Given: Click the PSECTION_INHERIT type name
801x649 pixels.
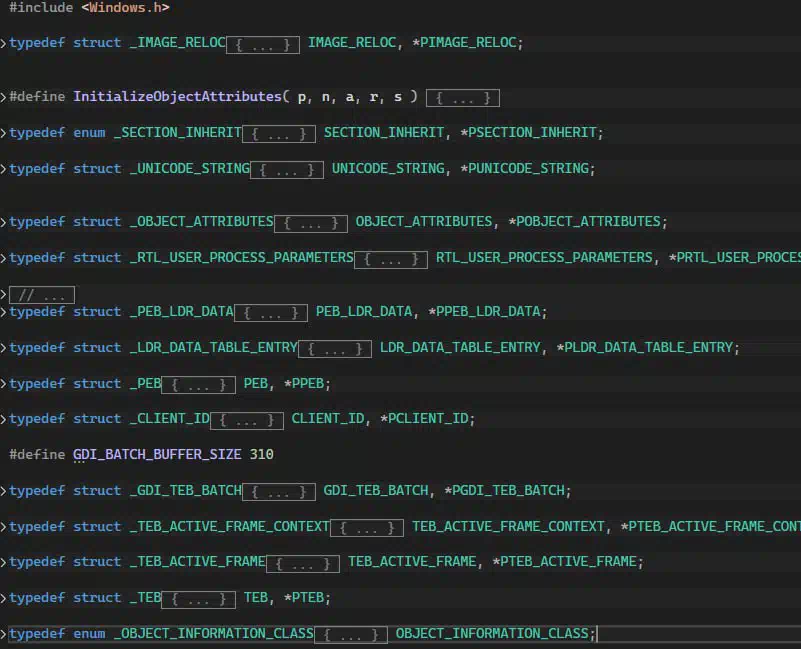Looking at the screenshot, I should [x=532, y=133].
